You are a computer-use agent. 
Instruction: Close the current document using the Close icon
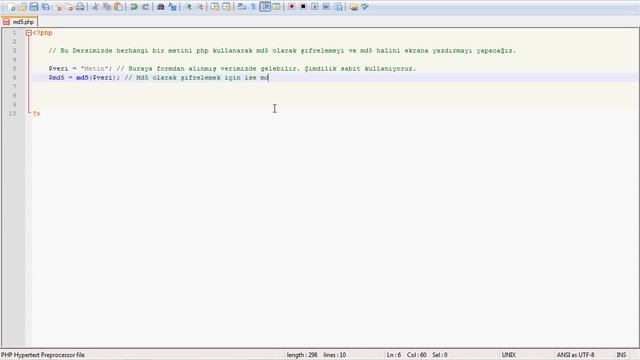click(58, 7)
